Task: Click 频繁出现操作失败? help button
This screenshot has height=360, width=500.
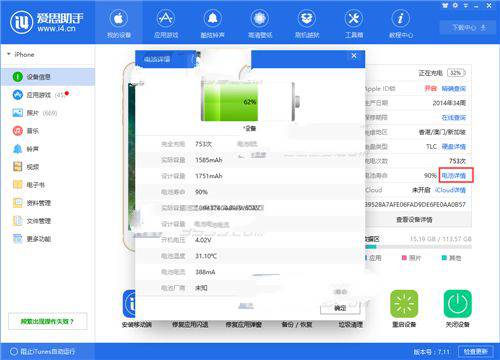Action: coord(48,321)
